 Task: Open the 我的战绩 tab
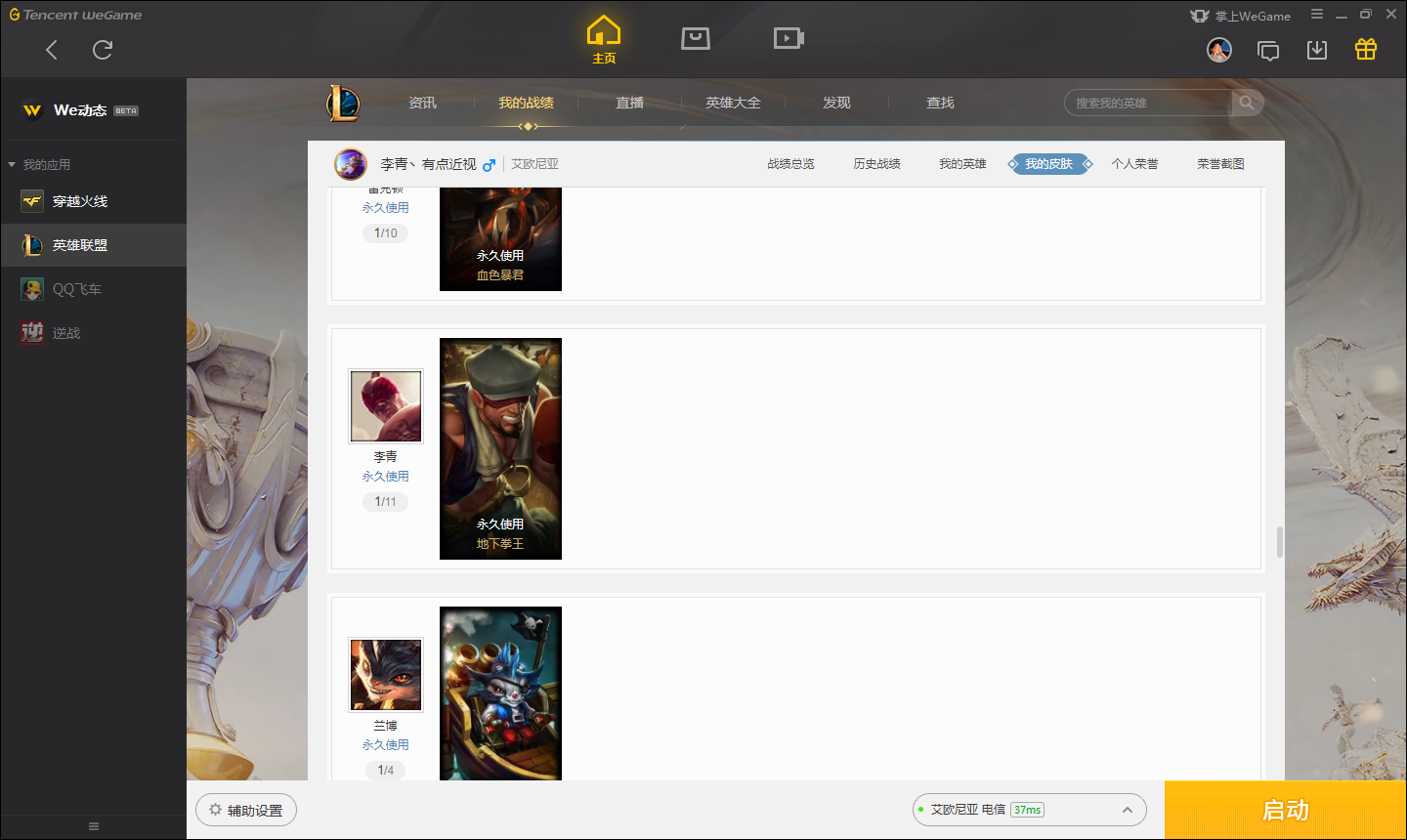(526, 103)
